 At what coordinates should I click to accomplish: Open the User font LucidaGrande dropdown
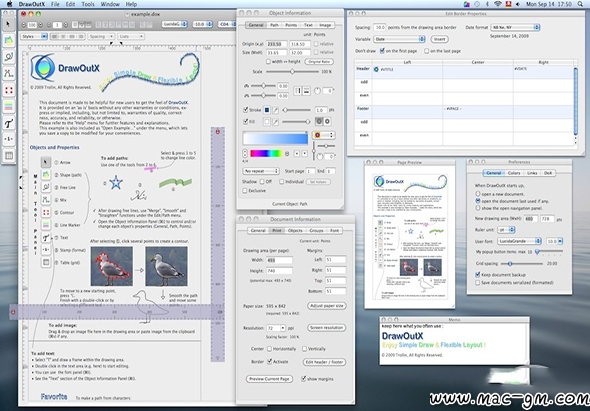tap(520, 241)
